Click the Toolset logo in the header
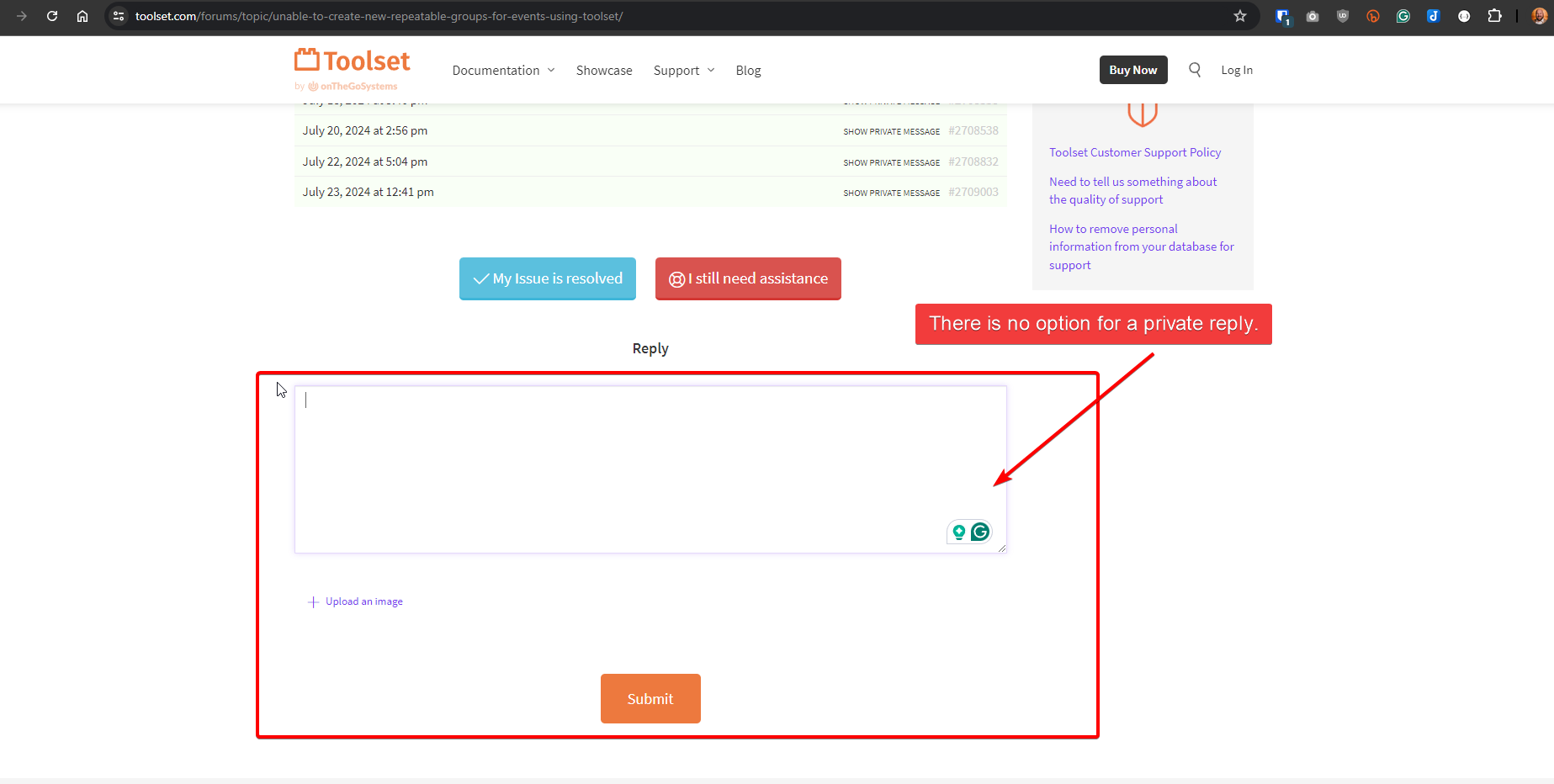This screenshot has width=1554, height=784. point(352,62)
